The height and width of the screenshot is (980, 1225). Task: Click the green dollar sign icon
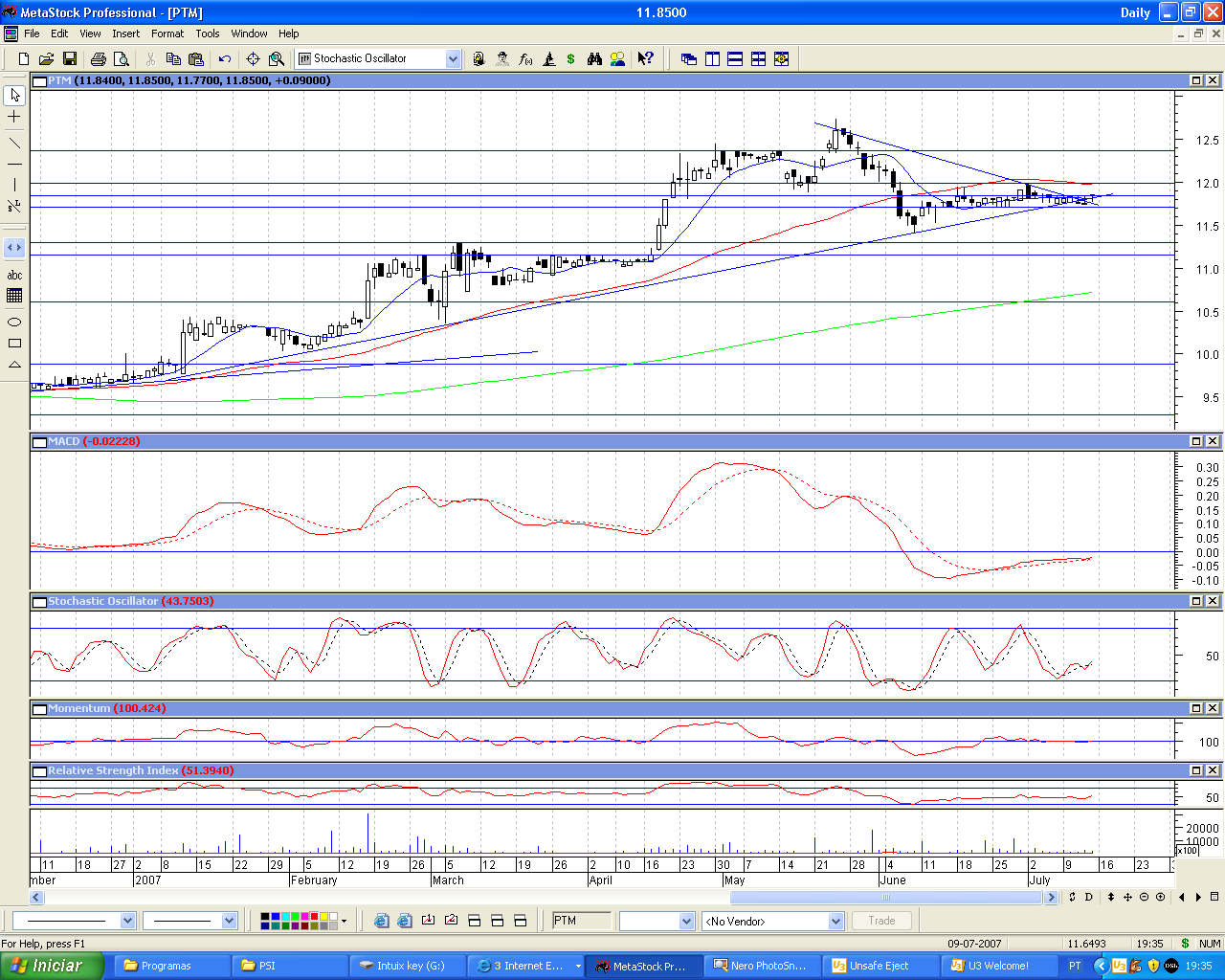(571, 59)
